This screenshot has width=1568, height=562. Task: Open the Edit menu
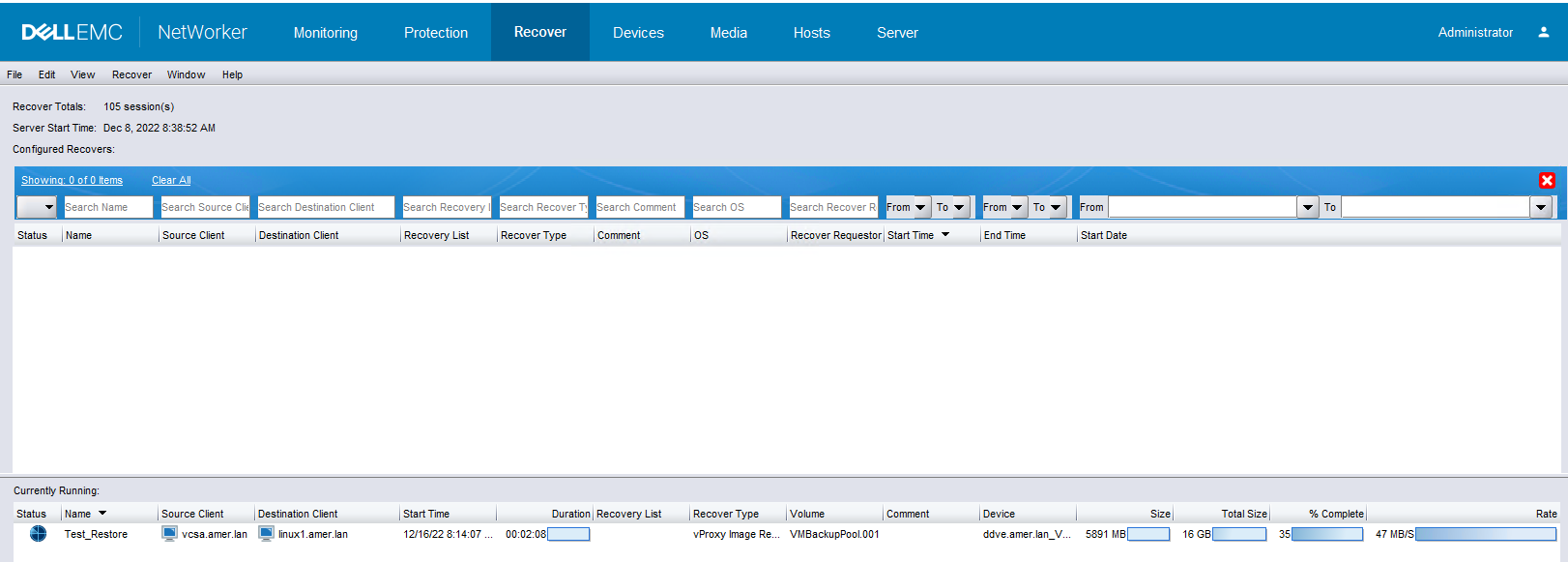pos(46,74)
